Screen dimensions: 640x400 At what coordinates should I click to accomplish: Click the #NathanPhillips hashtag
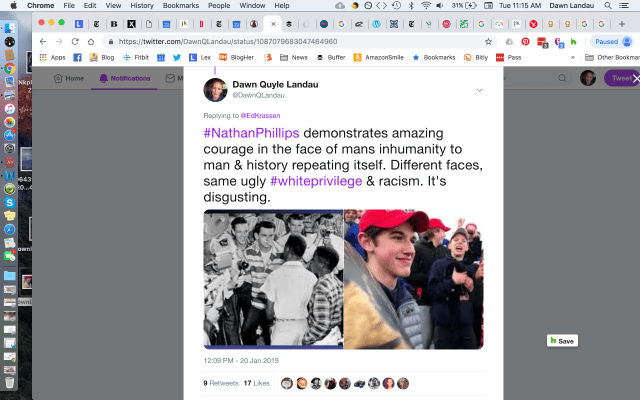251,133
